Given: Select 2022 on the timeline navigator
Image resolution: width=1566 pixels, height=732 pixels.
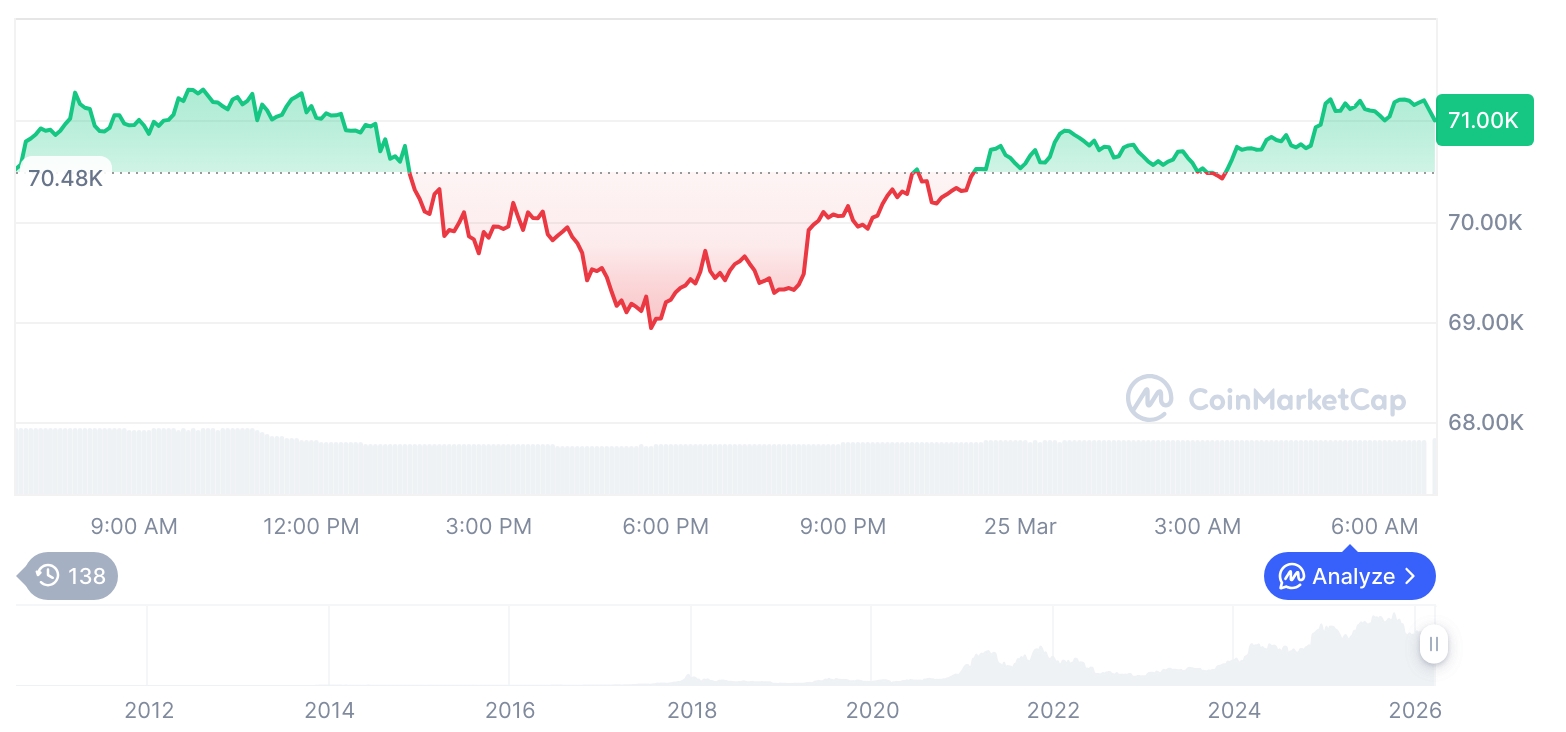Looking at the screenshot, I should 1053,710.
